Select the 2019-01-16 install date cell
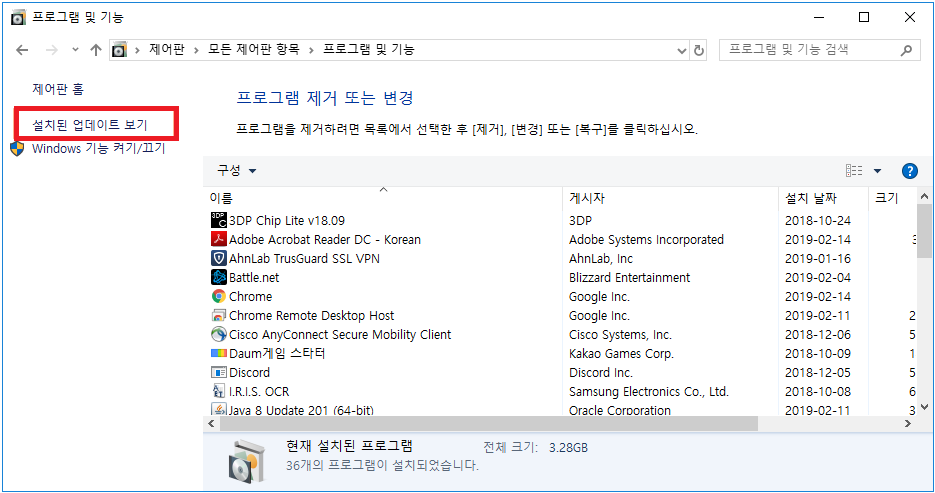 tap(818, 259)
